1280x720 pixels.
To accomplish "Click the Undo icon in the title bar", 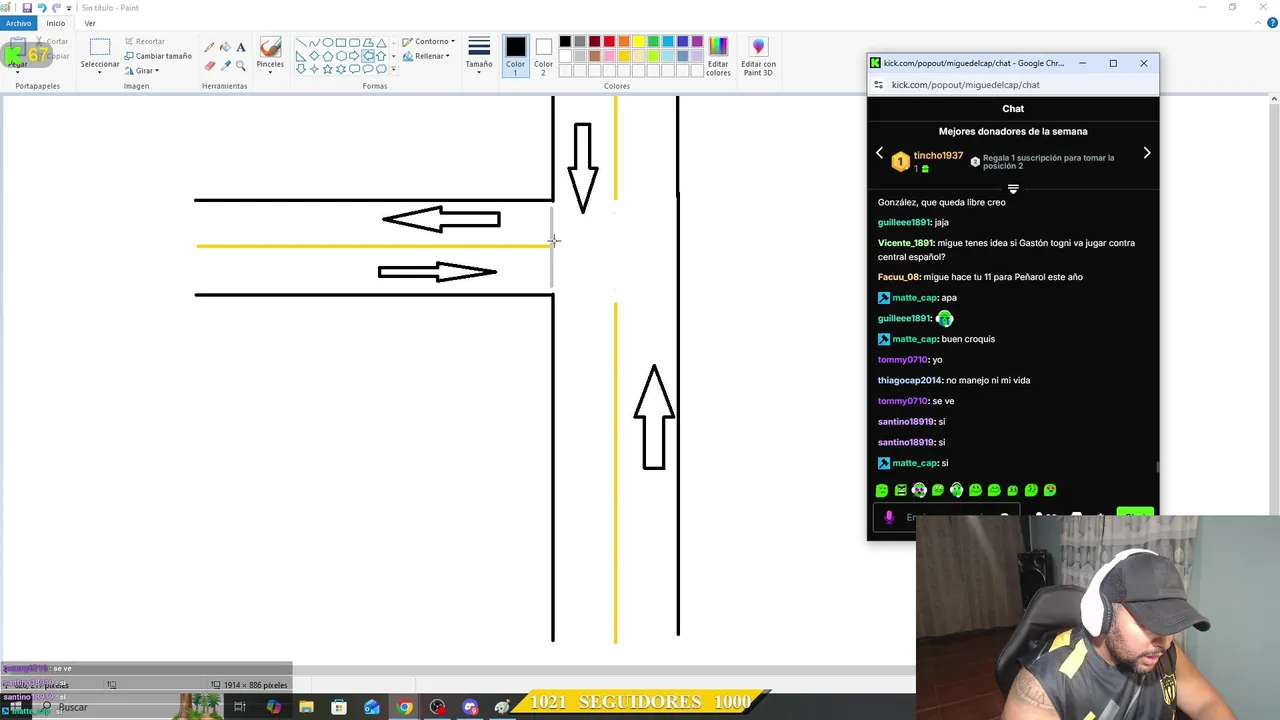I will 42,8.
